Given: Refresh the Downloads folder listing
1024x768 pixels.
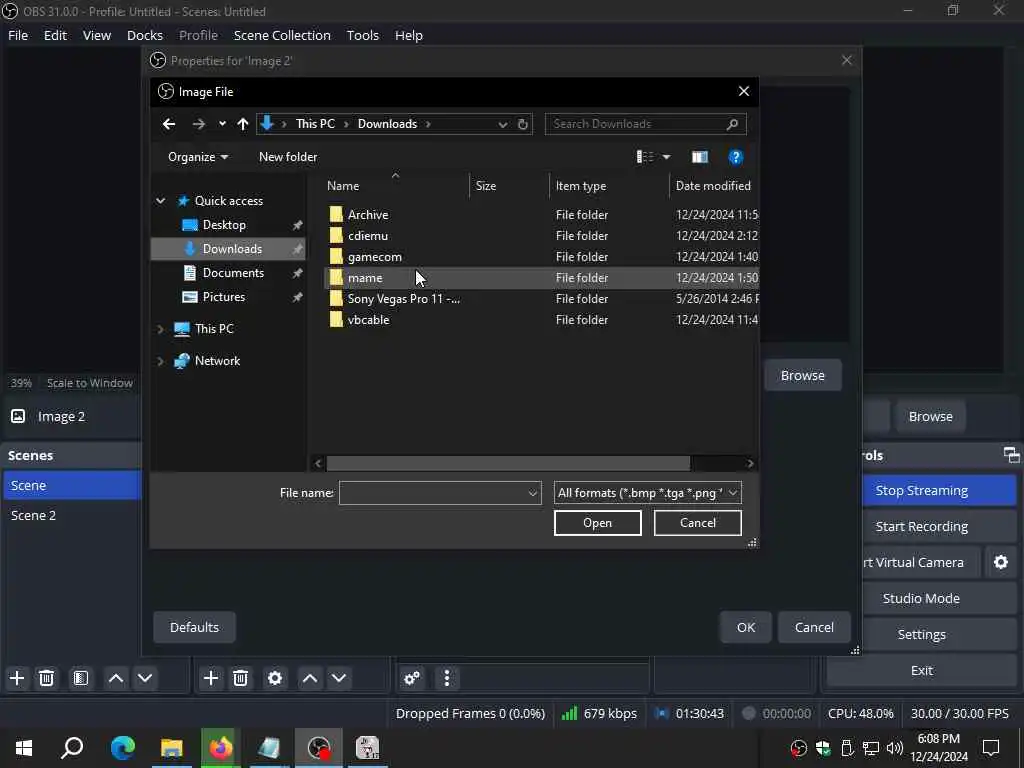Looking at the screenshot, I should pyautogui.click(x=522, y=124).
